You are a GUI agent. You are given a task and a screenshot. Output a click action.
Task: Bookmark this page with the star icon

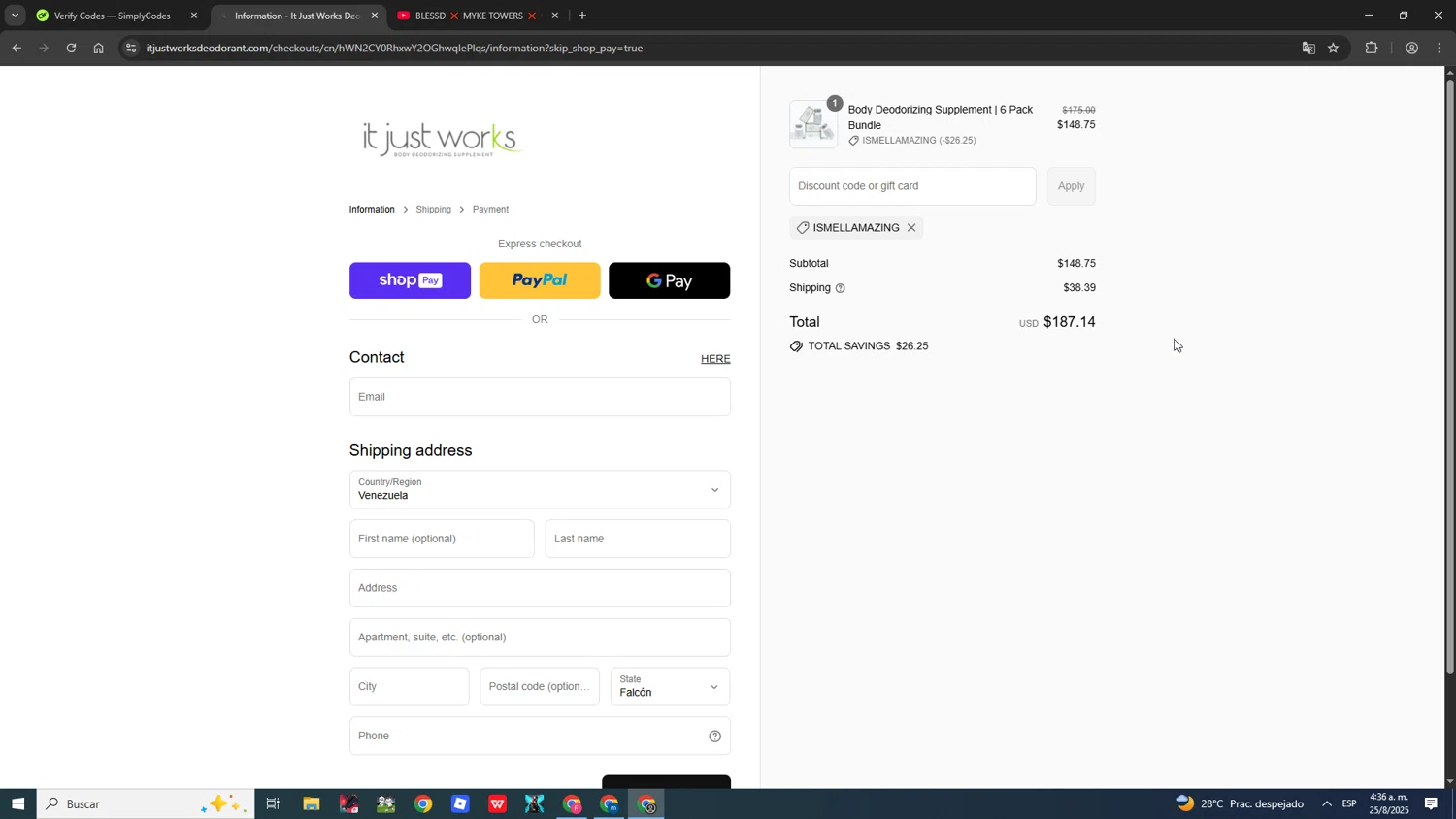[1333, 48]
